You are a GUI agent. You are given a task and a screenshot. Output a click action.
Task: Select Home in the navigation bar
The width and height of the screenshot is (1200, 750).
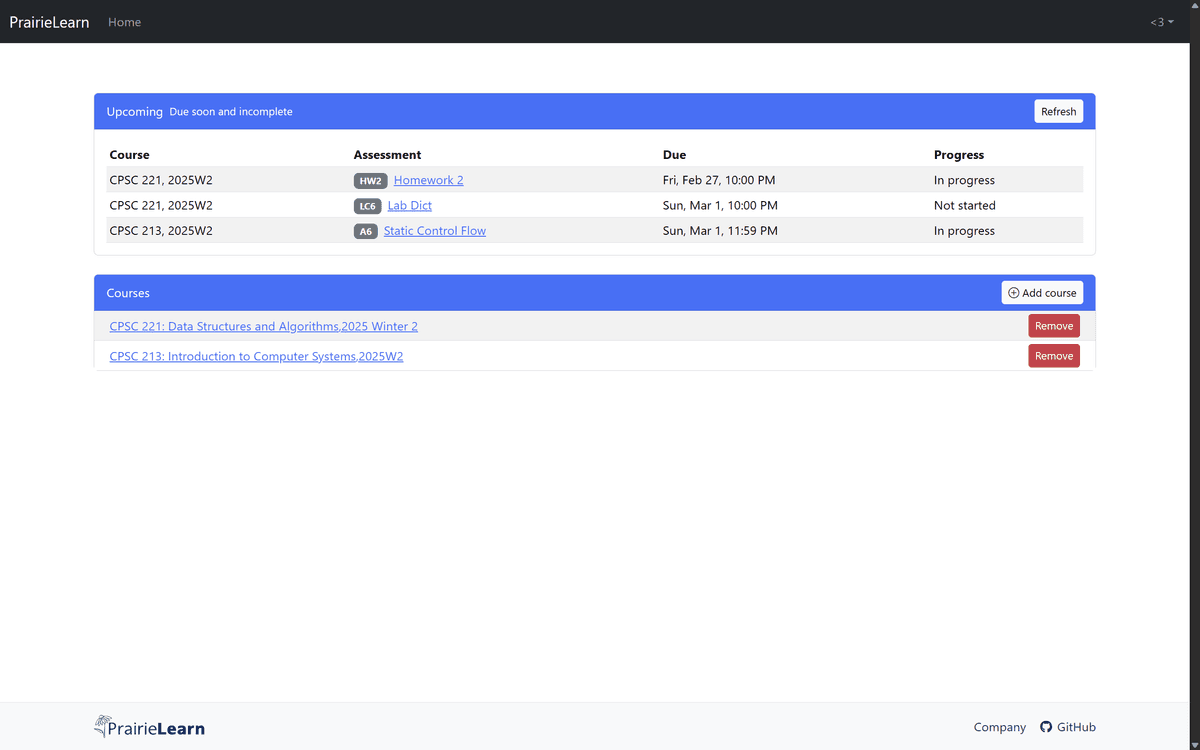click(124, 21)
